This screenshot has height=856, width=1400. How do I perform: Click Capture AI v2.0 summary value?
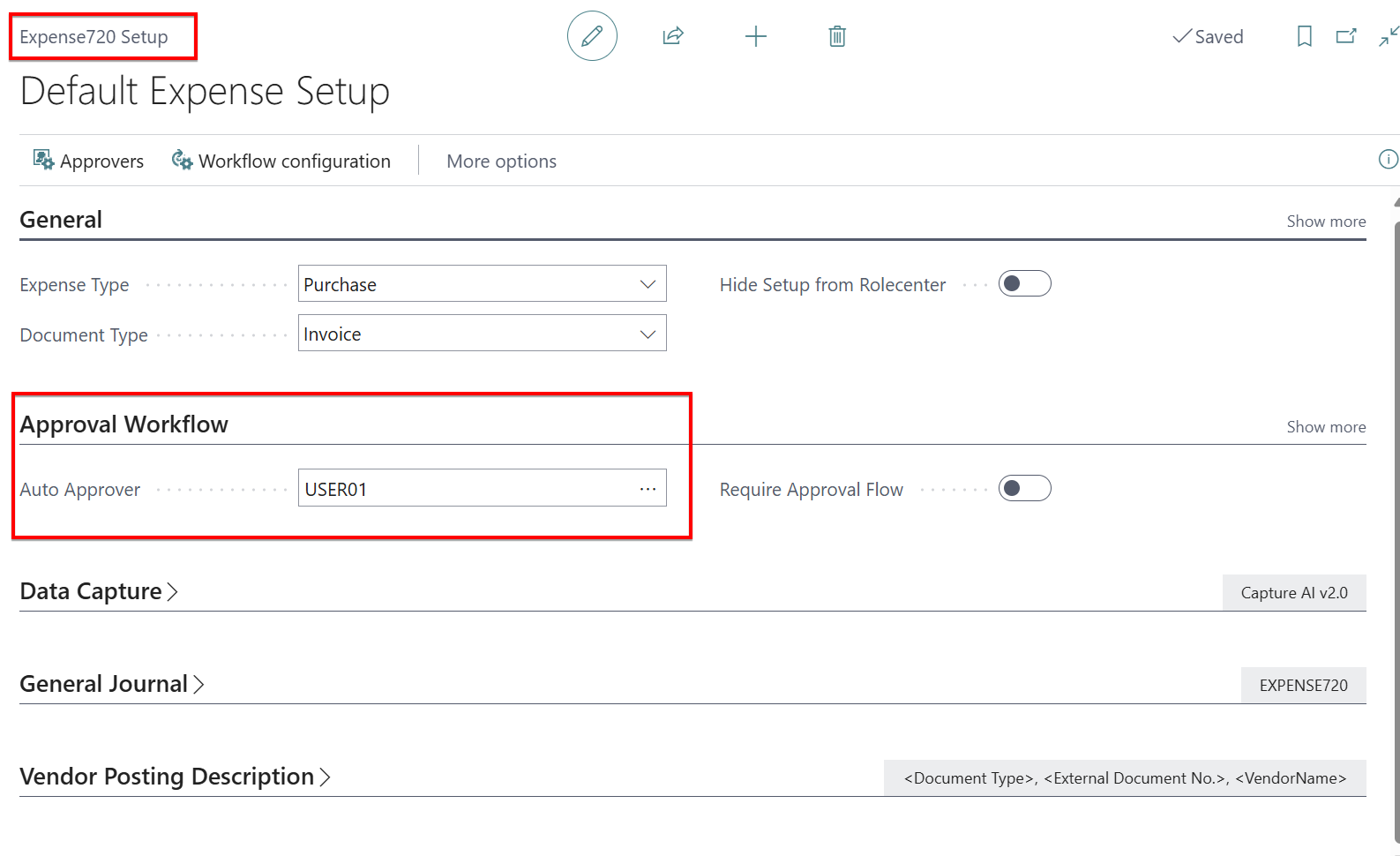coord(1294,593)
